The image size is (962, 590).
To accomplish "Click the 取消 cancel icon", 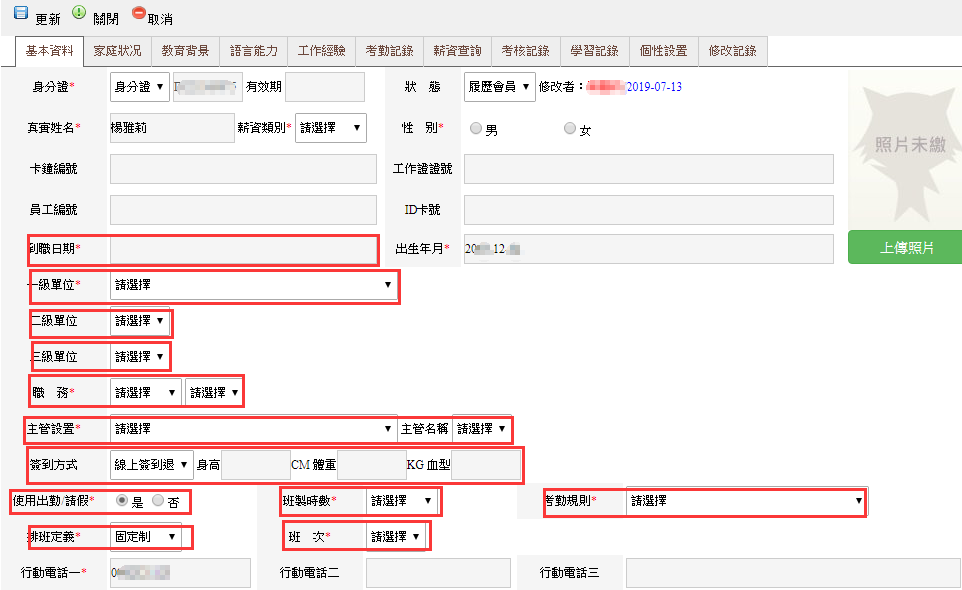I will click(x=138, y=12).
